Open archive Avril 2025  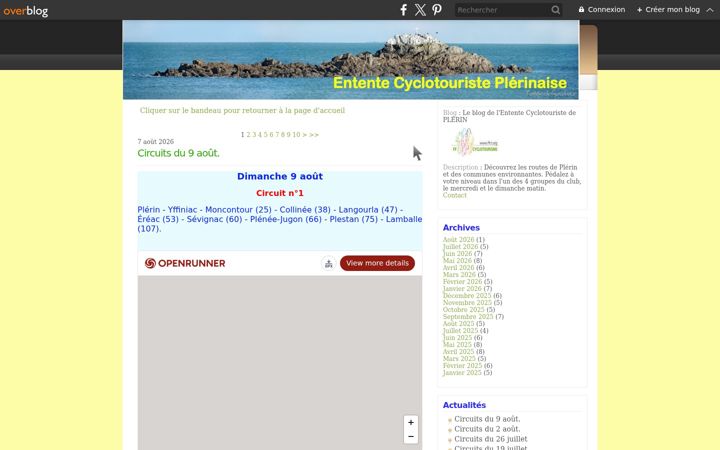458,352
